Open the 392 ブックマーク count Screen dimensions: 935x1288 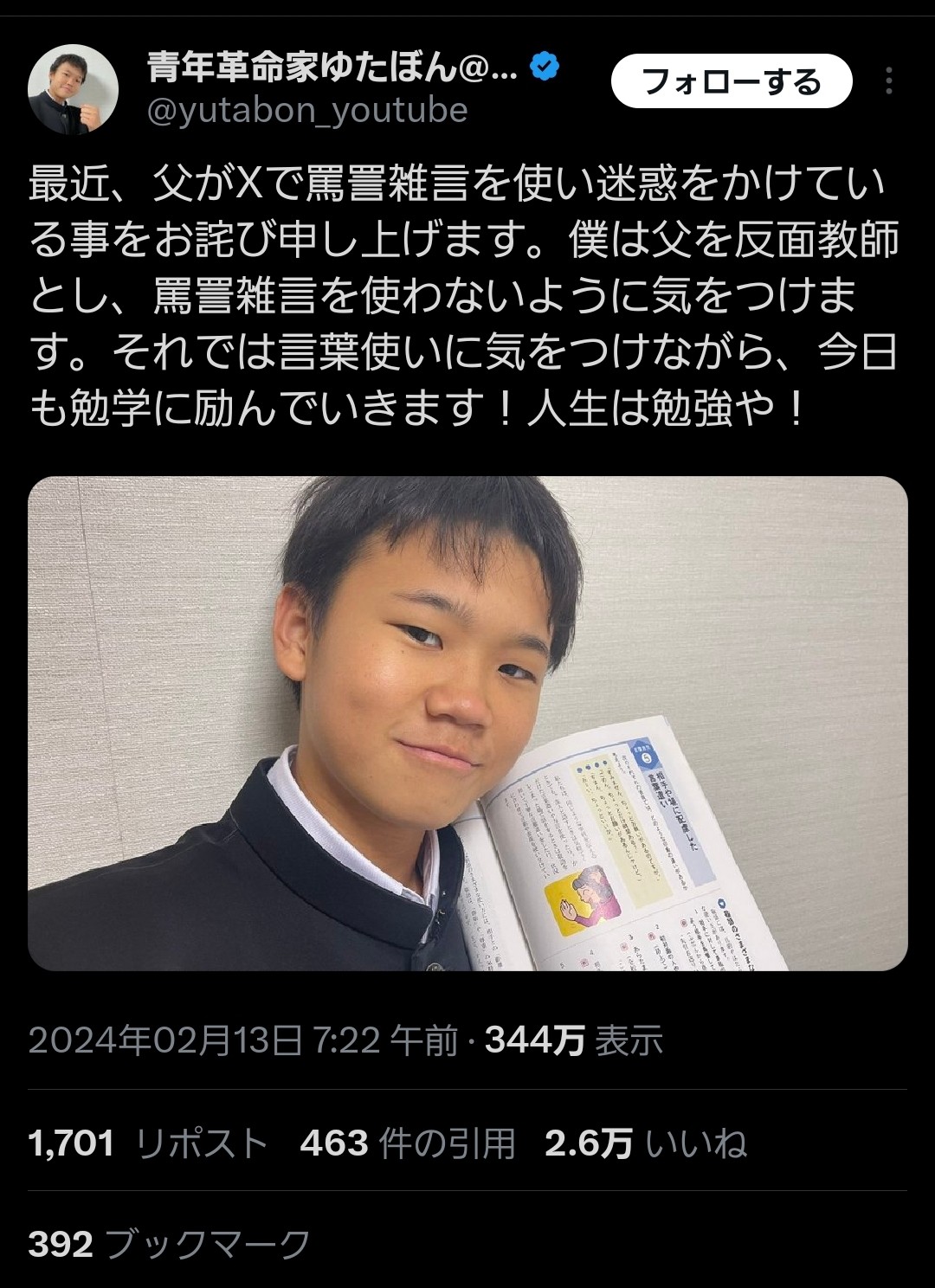pos(169,1245)
